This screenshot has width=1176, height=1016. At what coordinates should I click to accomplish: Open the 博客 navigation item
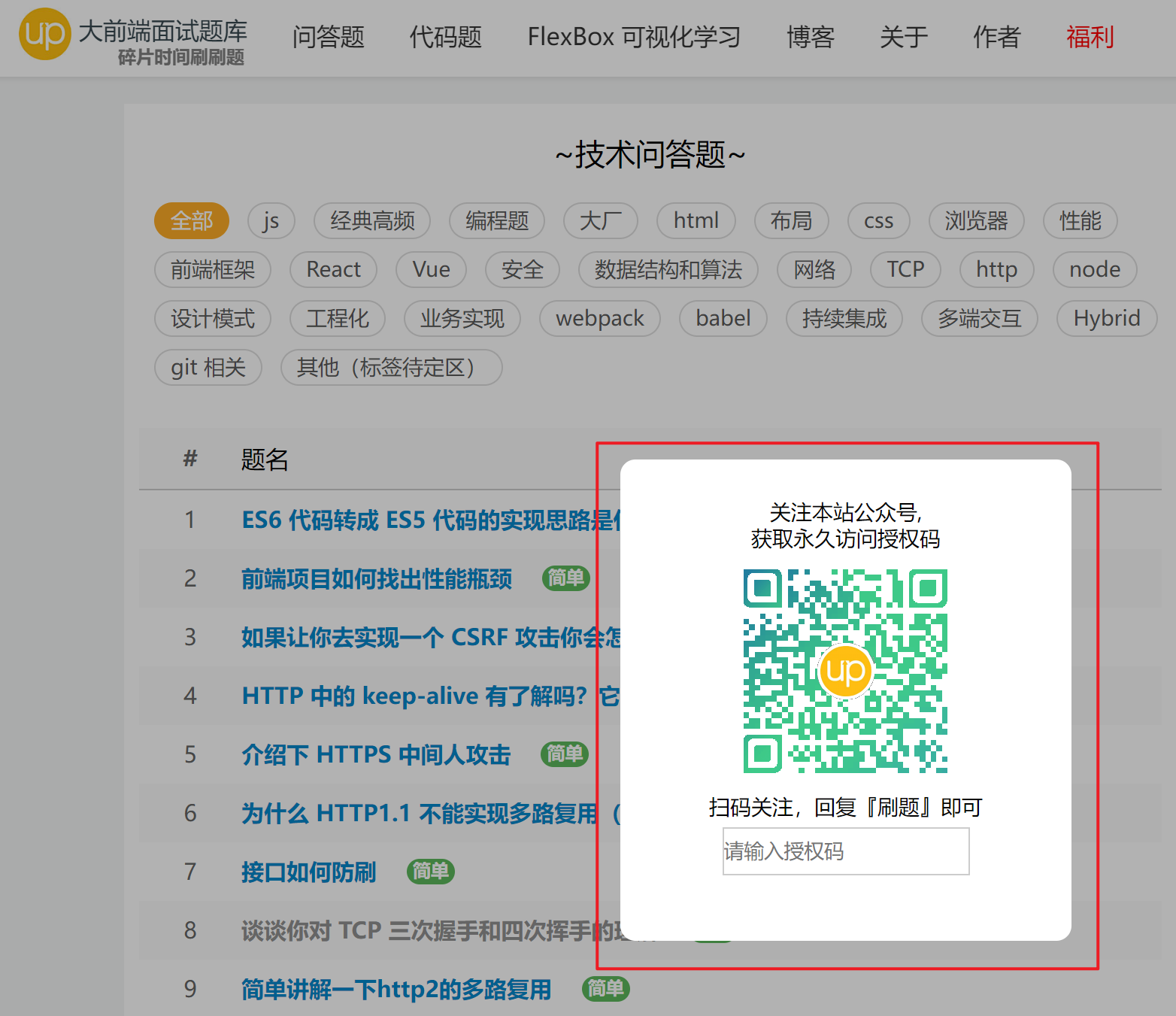click(811, 36)
